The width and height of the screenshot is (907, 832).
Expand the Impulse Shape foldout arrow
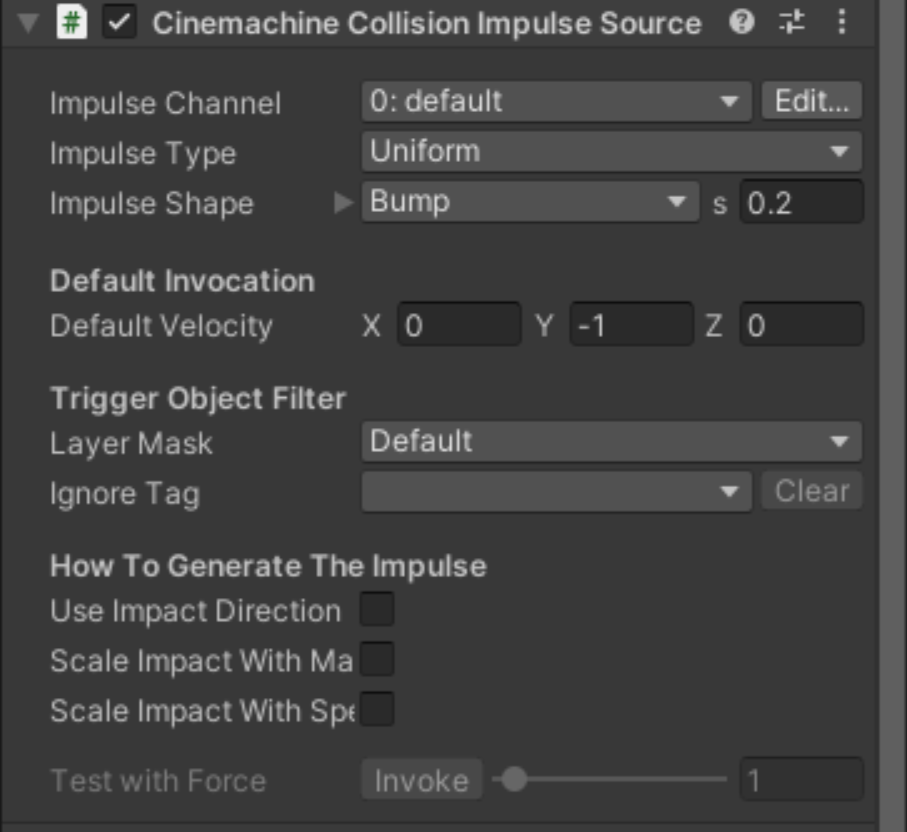point(344,203)
